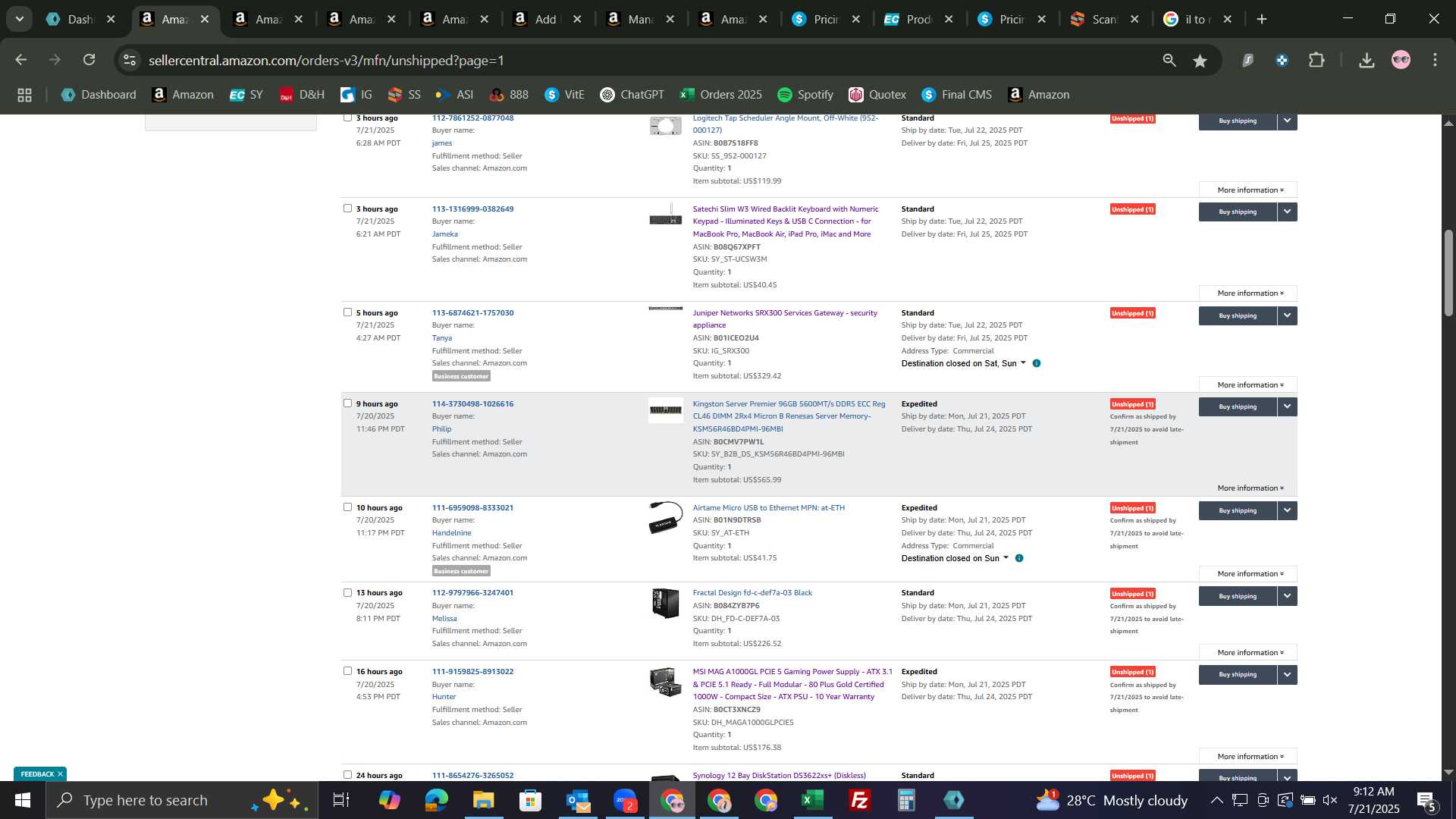
Task: Bookmark this page with star icon
Action: (x=1200, y=61)
